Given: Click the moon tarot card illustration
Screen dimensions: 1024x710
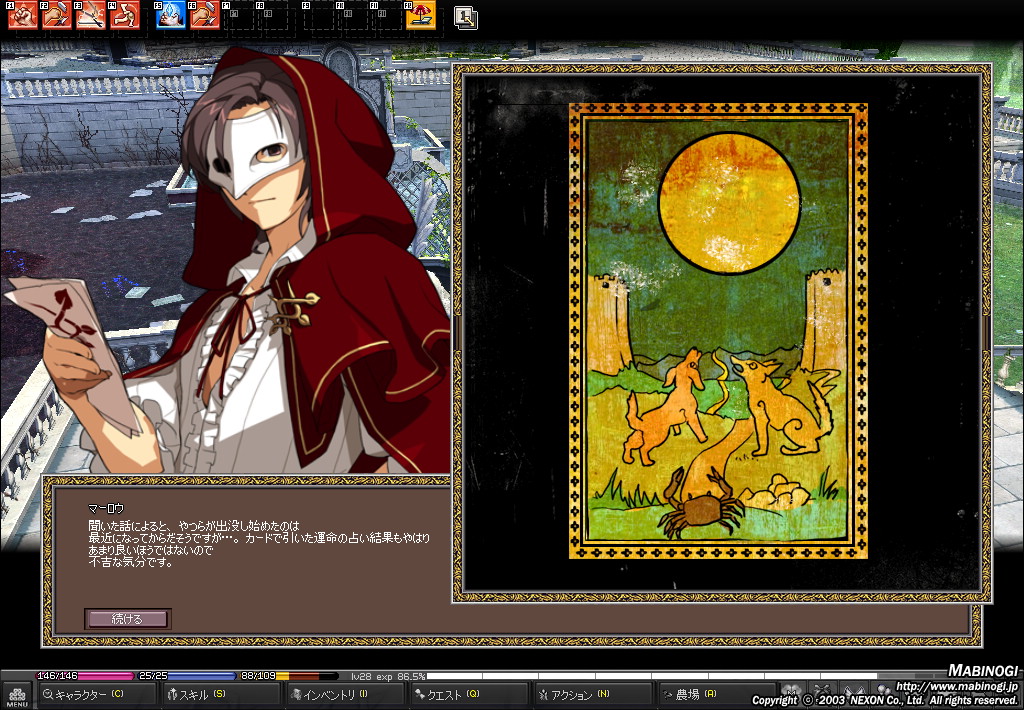Looking at the screenshot, I should (x=718, y=331).
